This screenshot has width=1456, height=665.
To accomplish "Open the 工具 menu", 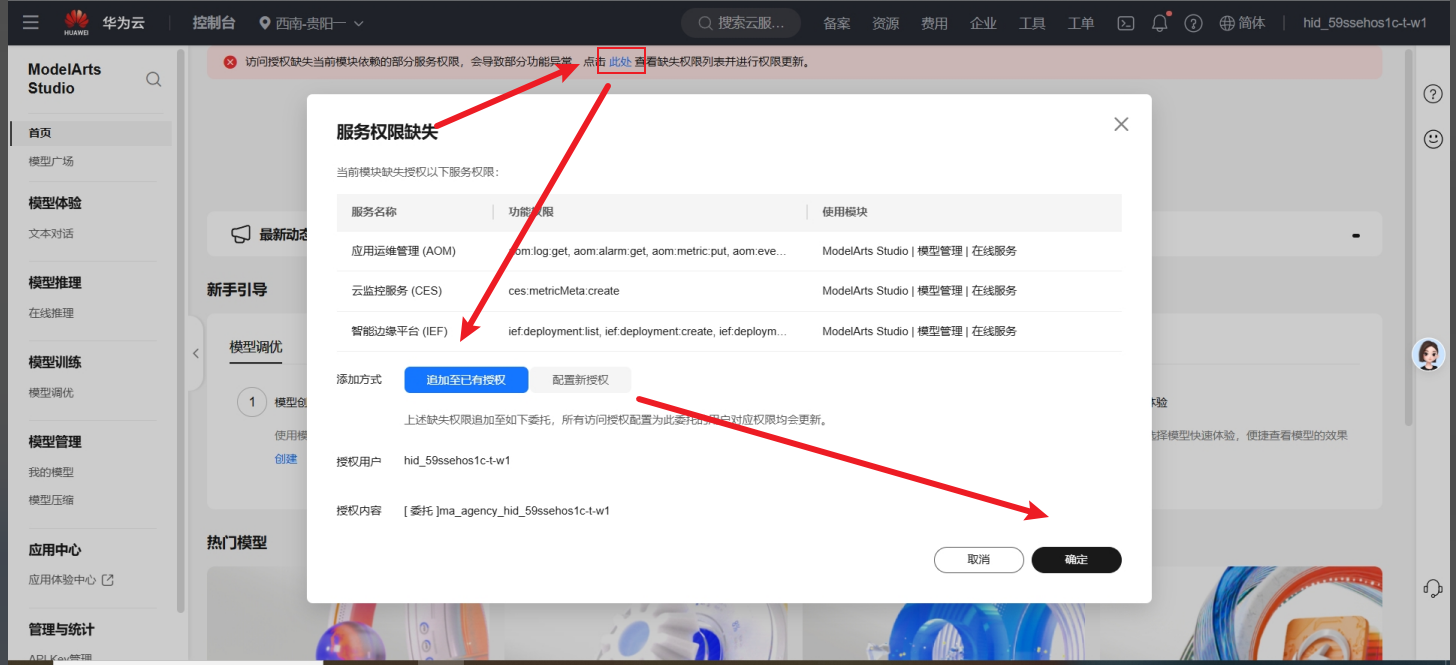I will [x=1032, y=23].
